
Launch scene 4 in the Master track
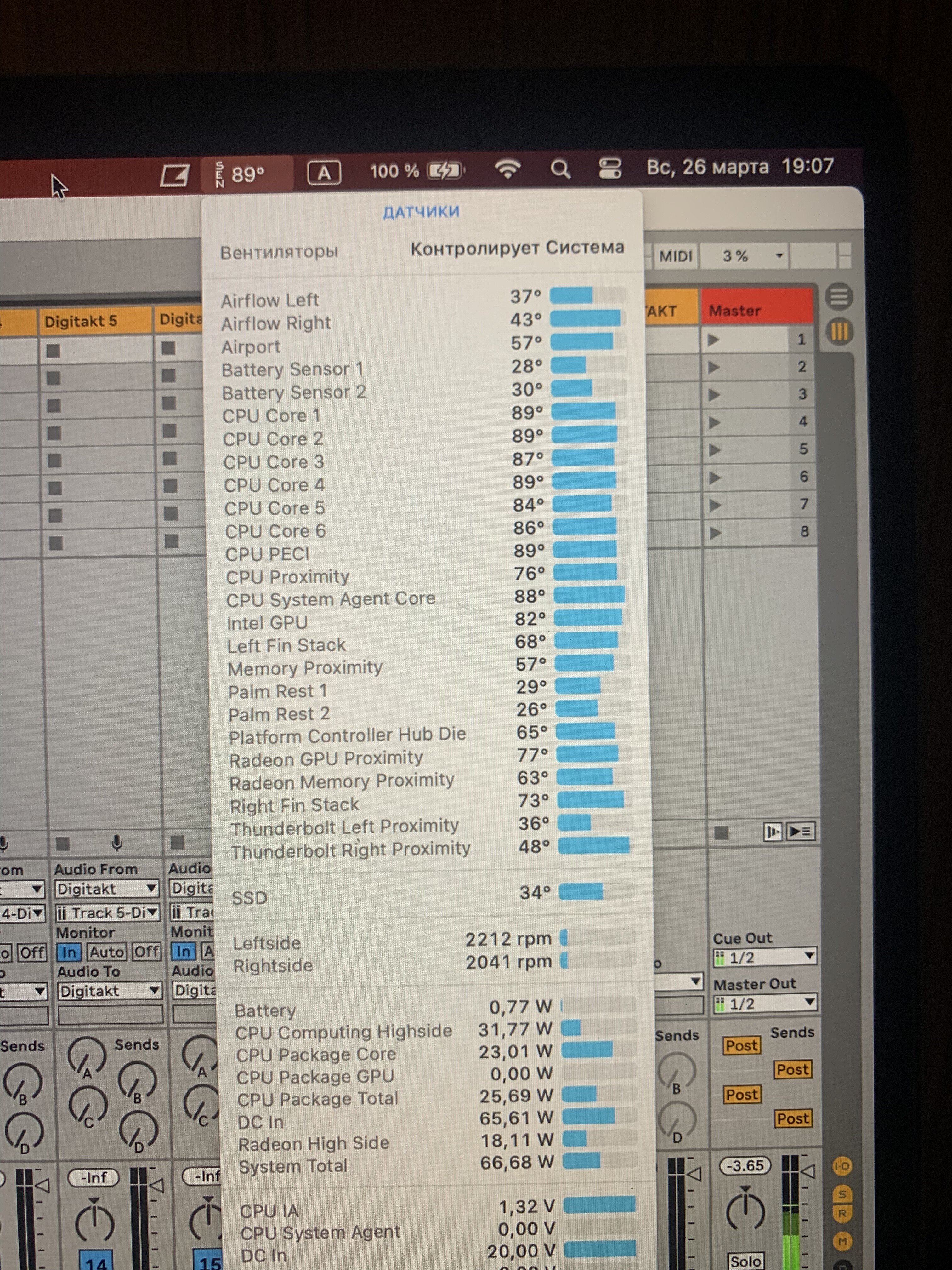coord(714,423)
